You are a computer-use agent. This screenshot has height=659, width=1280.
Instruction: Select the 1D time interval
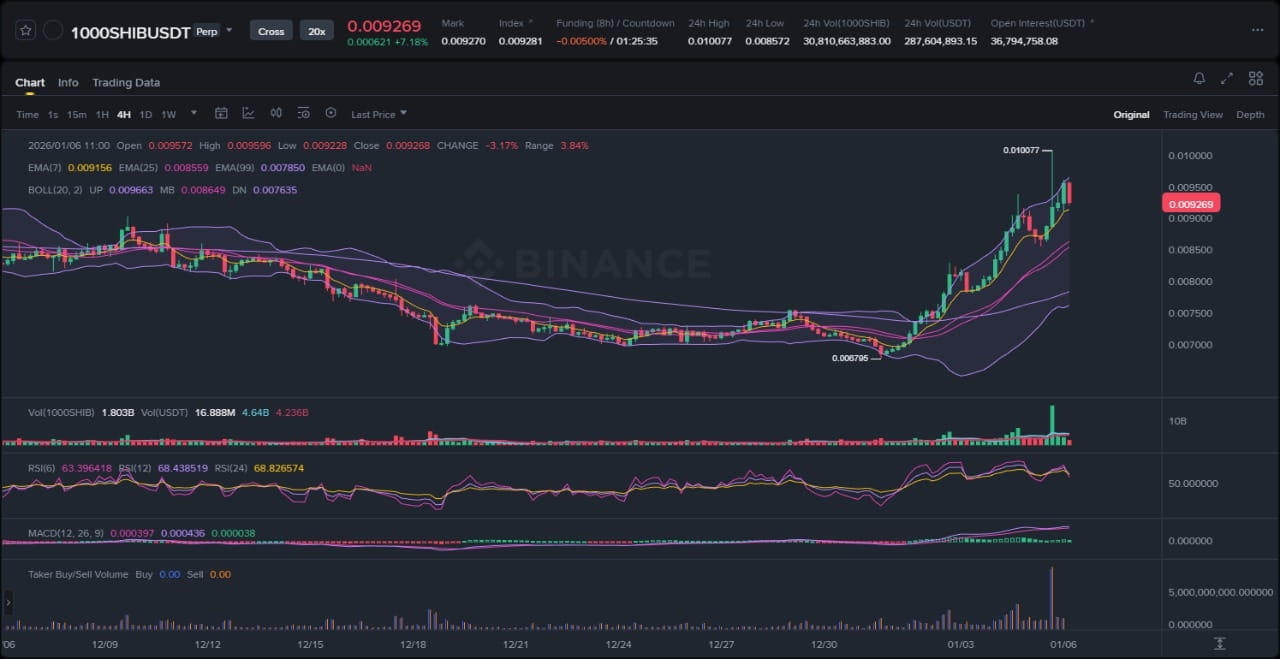146,115
